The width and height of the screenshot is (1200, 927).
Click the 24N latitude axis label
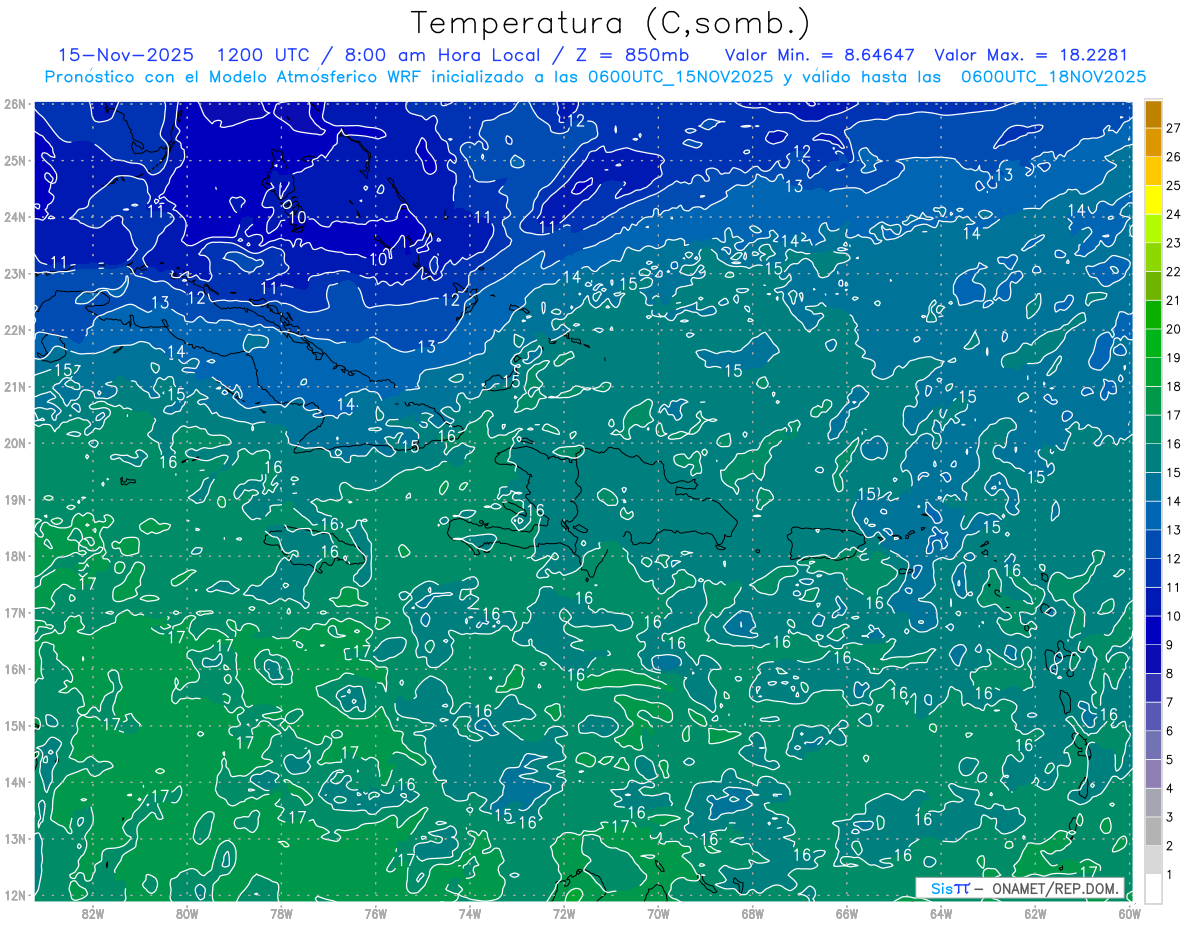tap(15, 217)
